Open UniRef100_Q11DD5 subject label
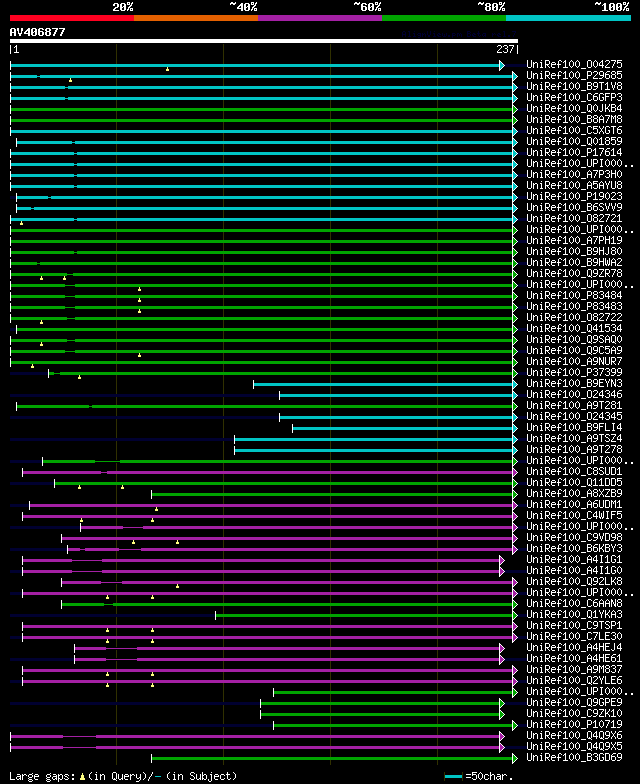This screenshot has width=640, height=784. [x=574, y=482]
